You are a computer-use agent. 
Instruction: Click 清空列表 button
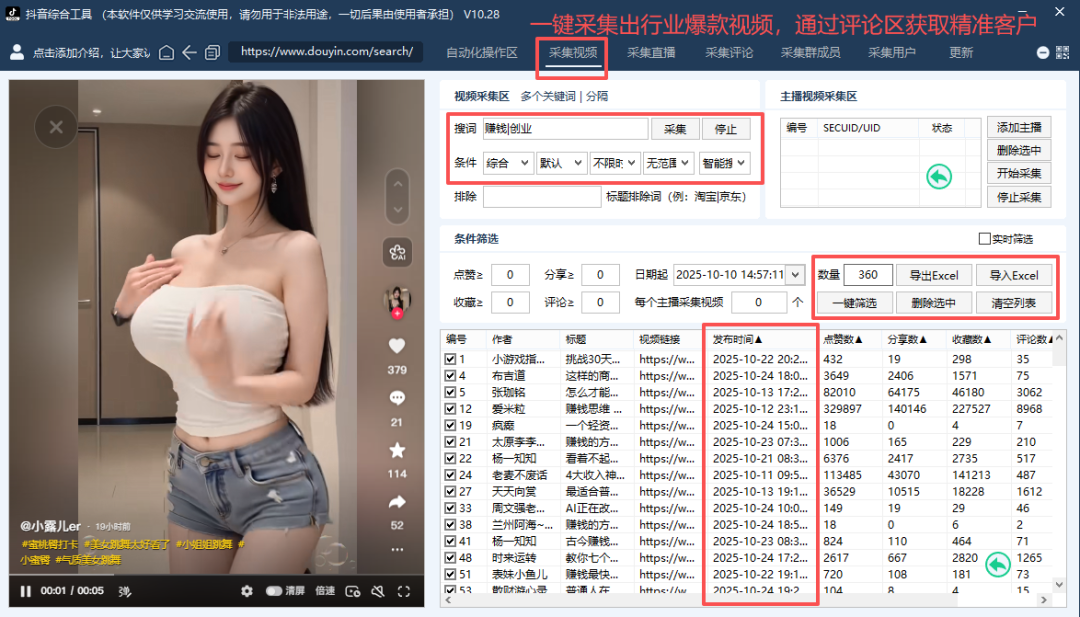[1014, 303]
